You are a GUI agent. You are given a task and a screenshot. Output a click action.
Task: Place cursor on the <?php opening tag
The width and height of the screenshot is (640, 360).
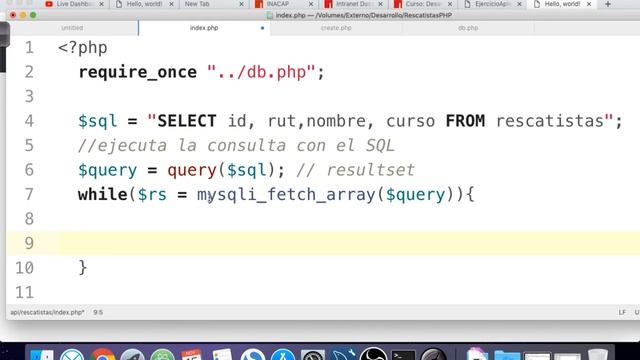click(x=83, y=48)
